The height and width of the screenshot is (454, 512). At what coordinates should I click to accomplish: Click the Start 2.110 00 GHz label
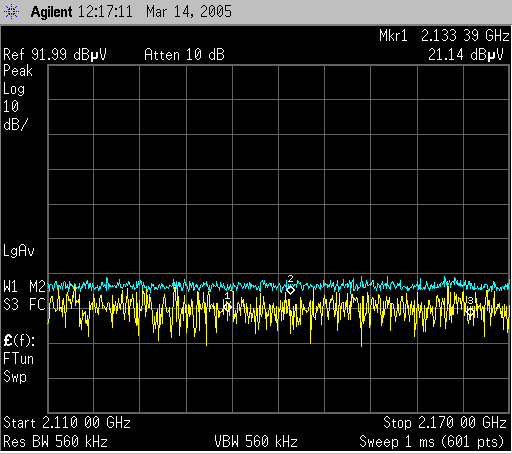(x=67, y=423)
